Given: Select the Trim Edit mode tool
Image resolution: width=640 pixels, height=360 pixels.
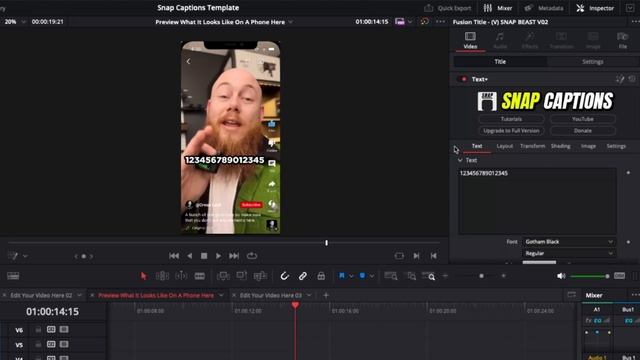Looking at the screenshot, I should pyautogui.click(x=162, y=276).
